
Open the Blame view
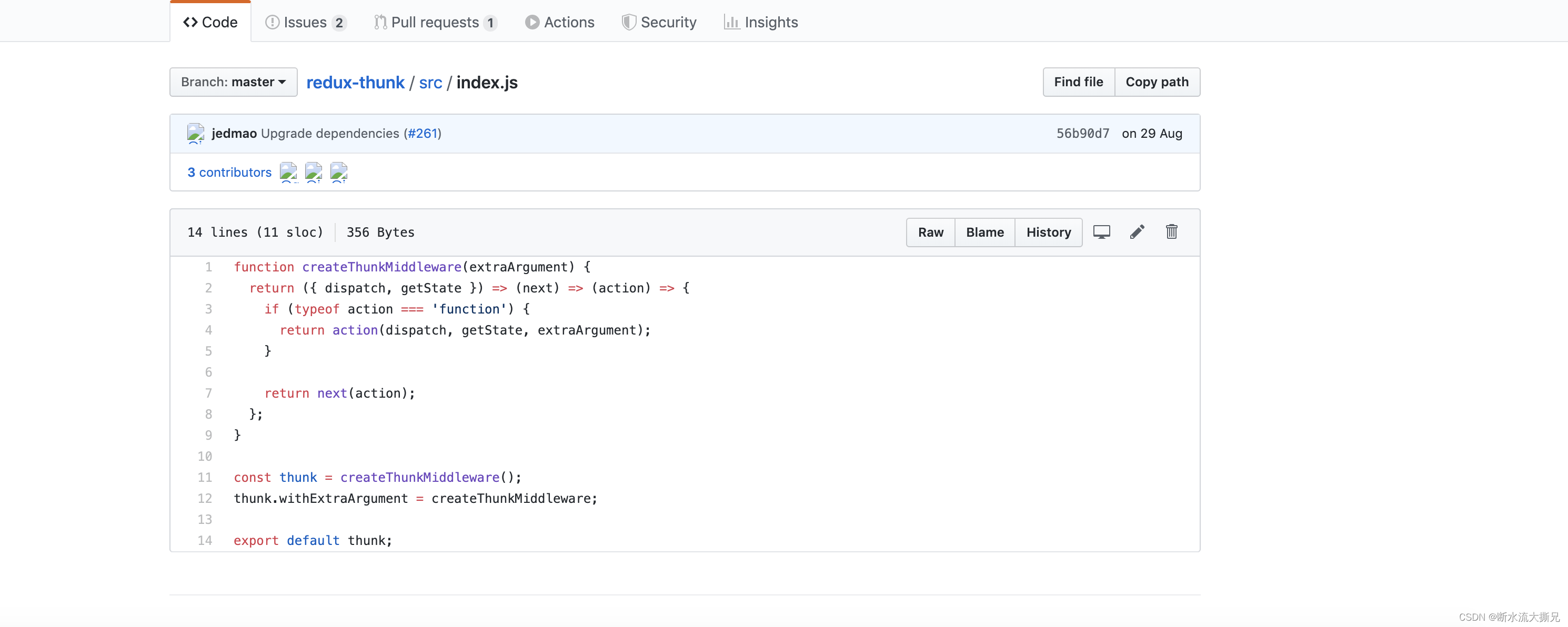pyautogui.click(x=984, y=232)
